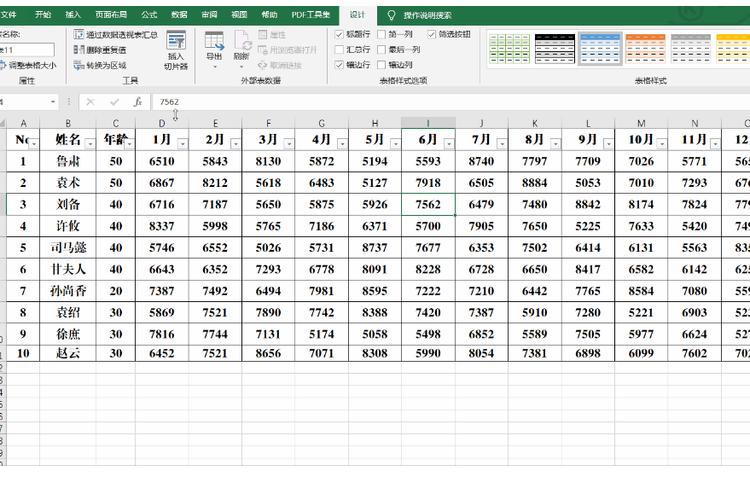The height and width of the screenshot is (500, 750).
Task: Select cell containing 8884
Action: point(535,183)
